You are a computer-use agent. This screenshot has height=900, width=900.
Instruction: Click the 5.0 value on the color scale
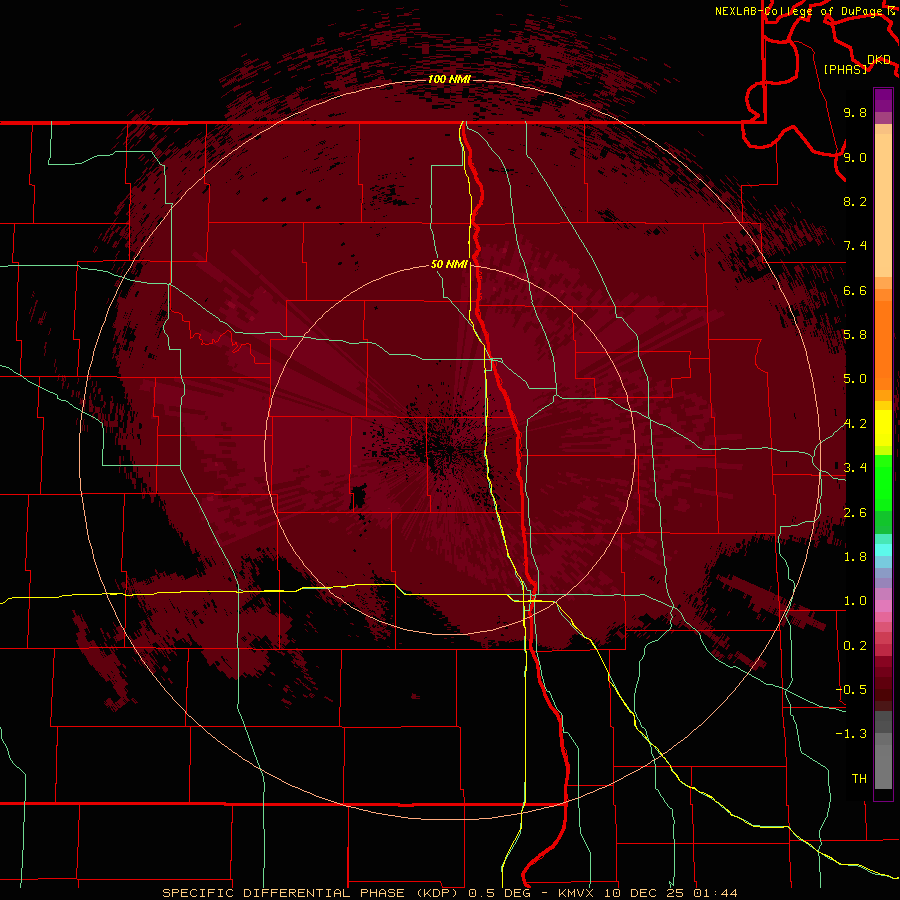855,379
